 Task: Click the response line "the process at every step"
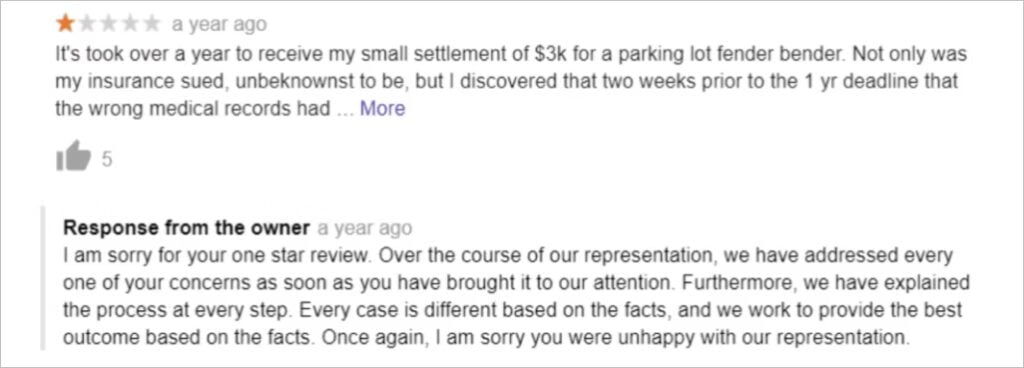513,311
